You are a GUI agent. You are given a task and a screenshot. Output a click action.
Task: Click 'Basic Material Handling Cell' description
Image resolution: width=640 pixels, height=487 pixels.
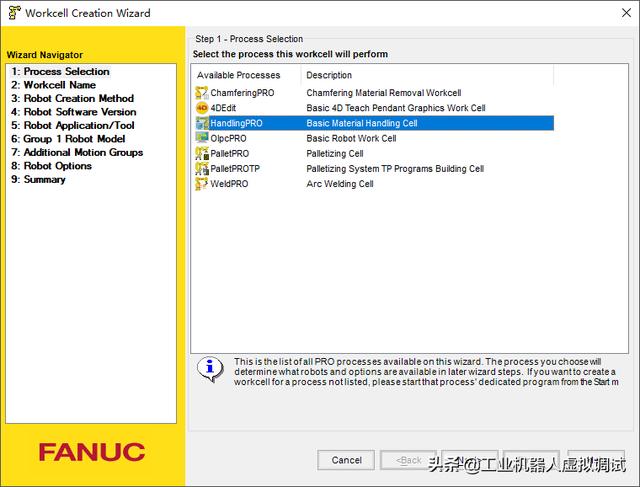pyautogui.click(x=362, y=123)
